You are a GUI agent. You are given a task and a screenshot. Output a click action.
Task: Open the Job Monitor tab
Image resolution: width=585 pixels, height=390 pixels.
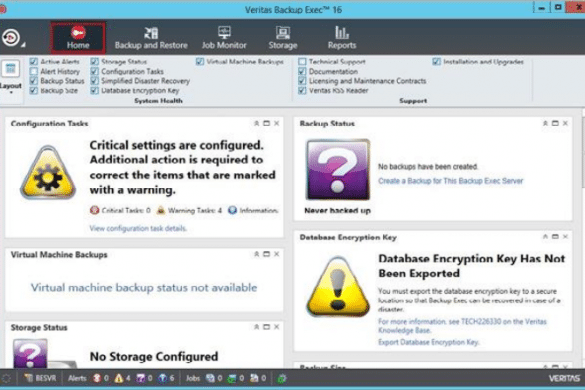coord(224,38)
